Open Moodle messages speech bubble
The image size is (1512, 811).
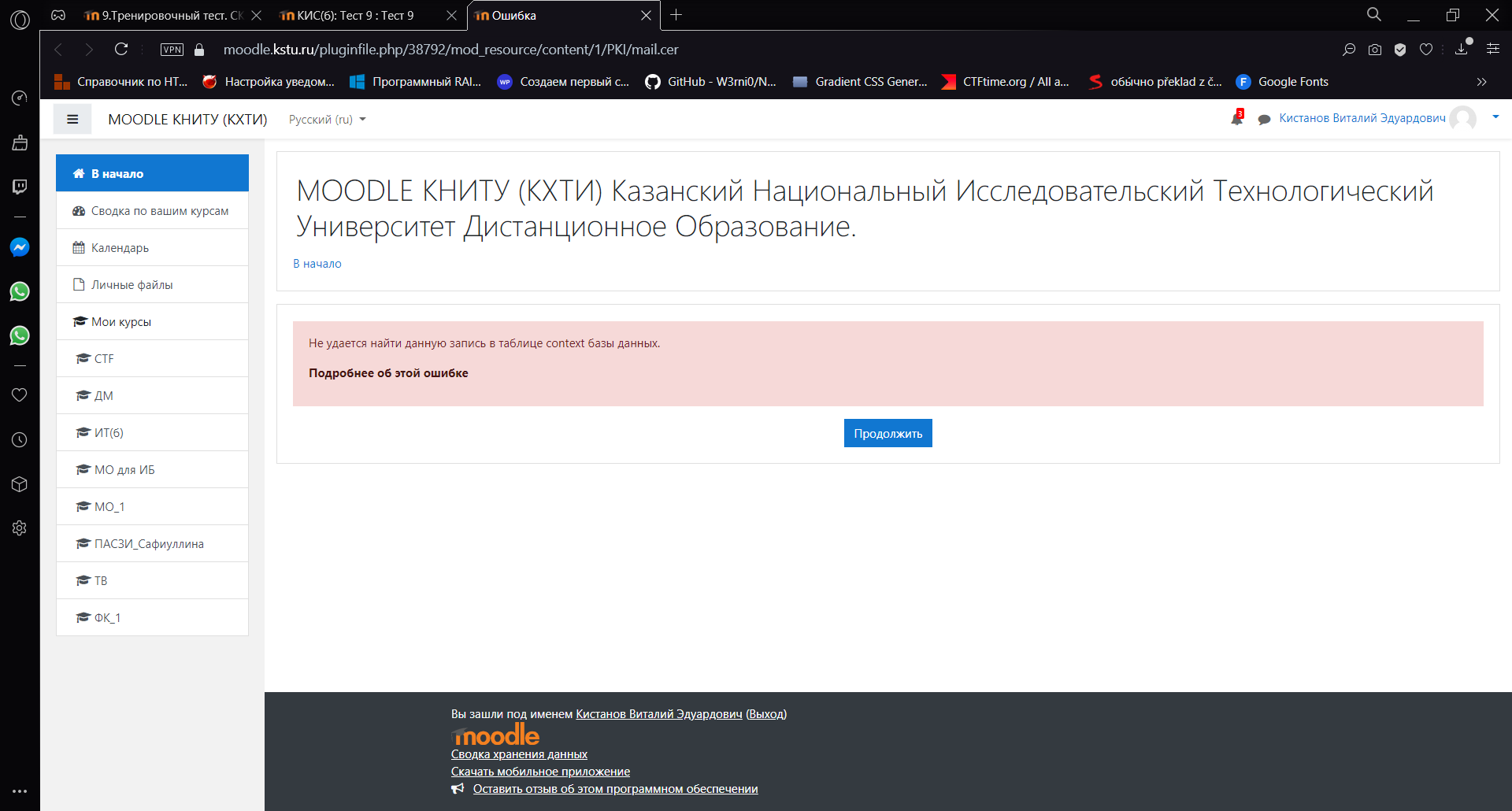pyautogui.click(x=1264, y=120)
